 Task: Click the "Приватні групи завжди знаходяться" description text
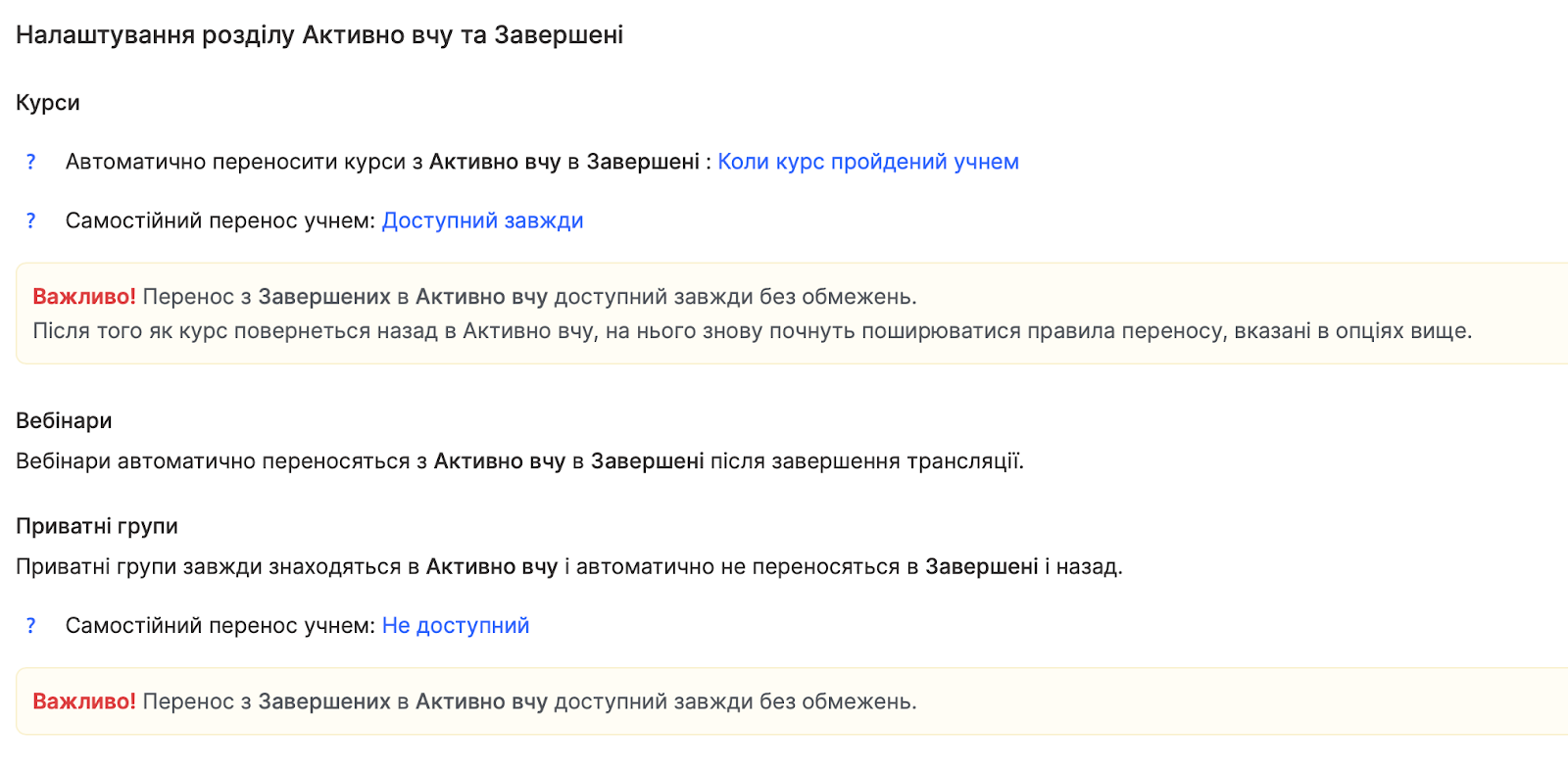(x=568, y=567)
